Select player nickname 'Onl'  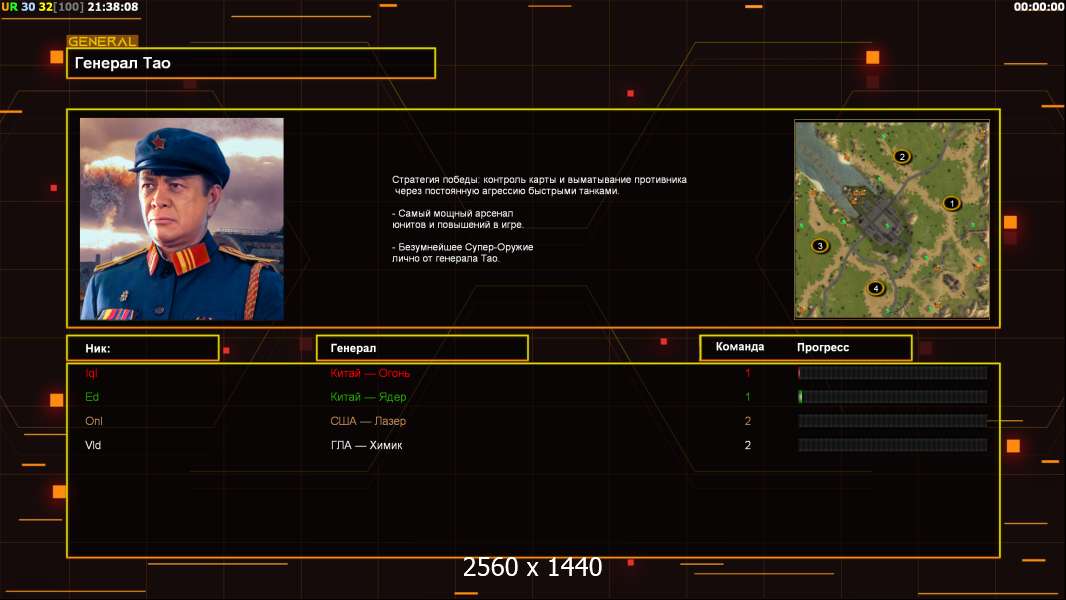(94, 421)
